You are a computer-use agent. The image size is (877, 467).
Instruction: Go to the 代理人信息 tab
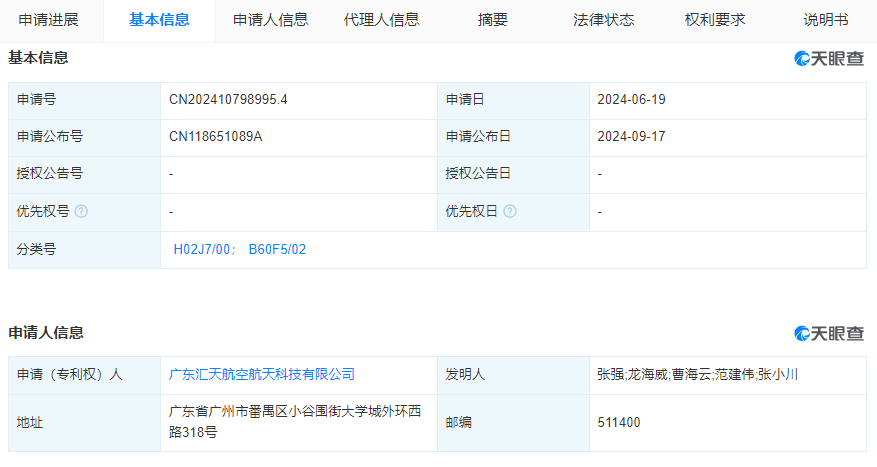(381, 20)
